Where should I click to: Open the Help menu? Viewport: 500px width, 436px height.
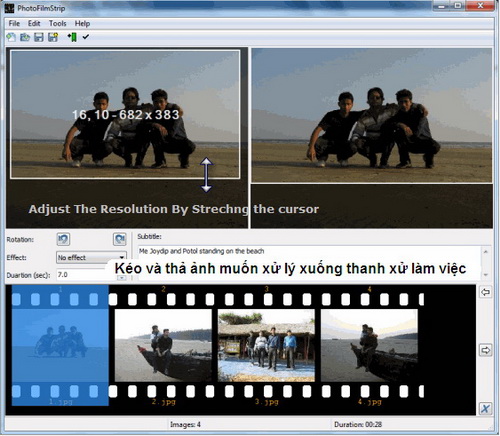[82, 23]
